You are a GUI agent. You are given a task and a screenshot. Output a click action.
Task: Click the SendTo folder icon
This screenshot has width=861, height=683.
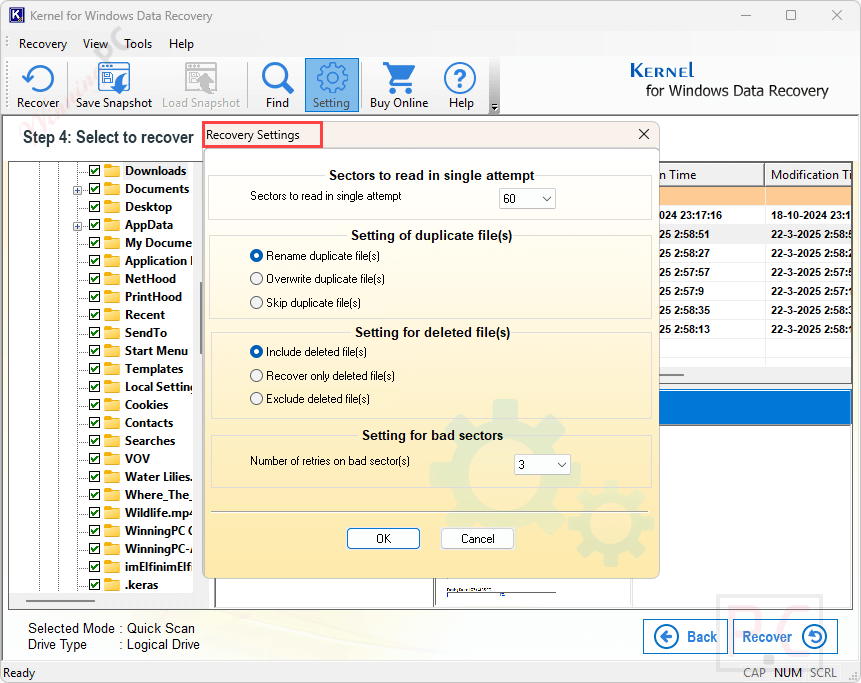112,333
